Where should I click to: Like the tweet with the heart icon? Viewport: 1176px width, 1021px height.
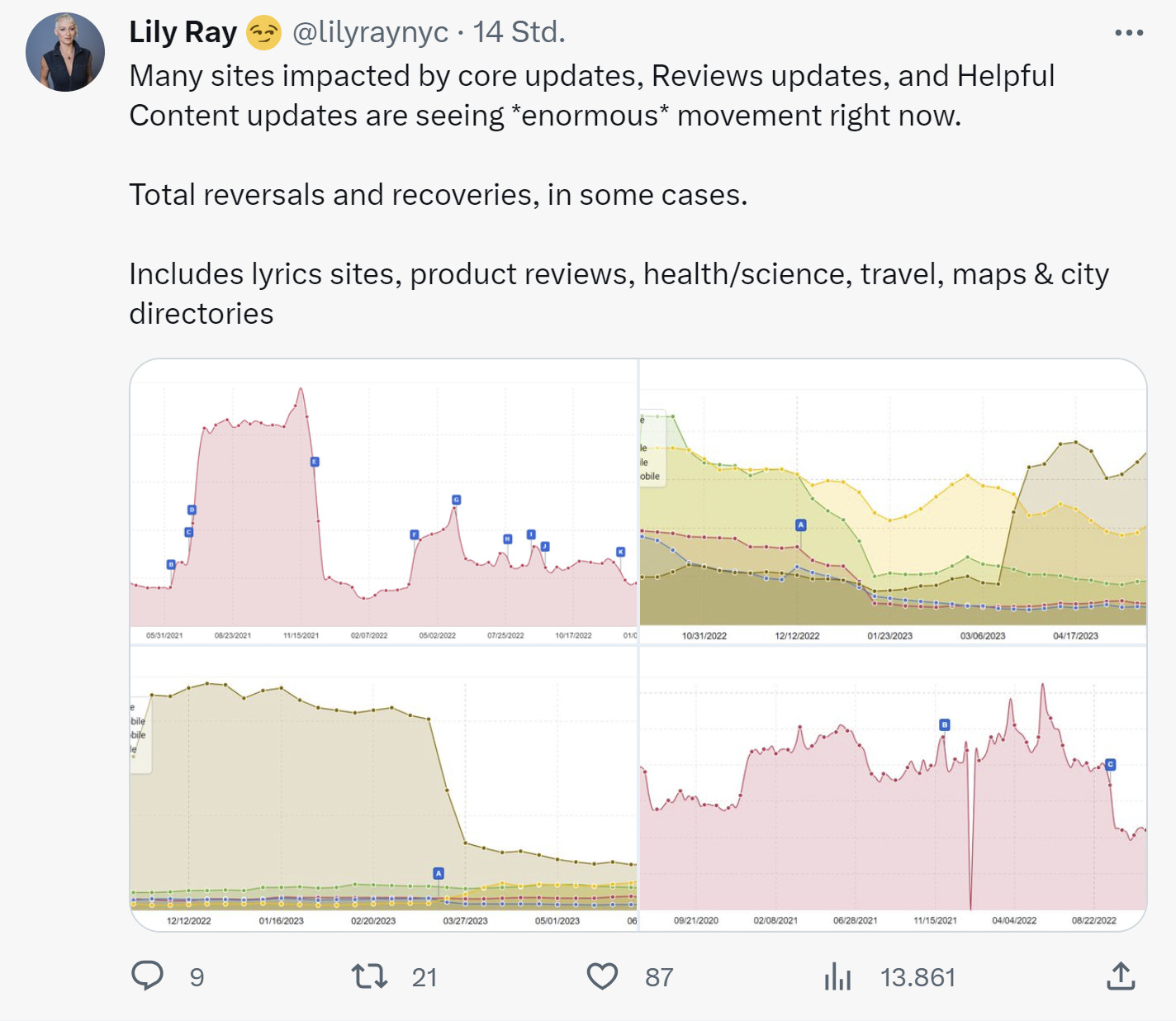(602, 976)
